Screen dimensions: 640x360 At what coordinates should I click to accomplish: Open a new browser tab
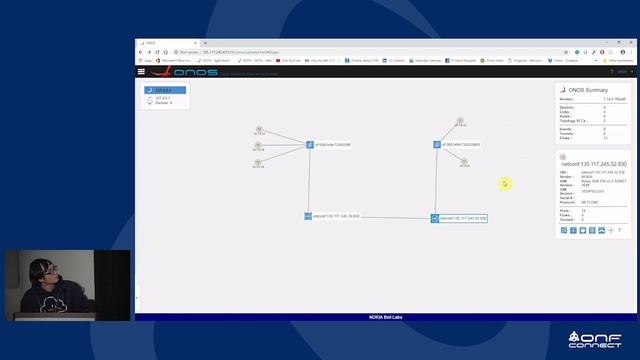pos(205,43)
